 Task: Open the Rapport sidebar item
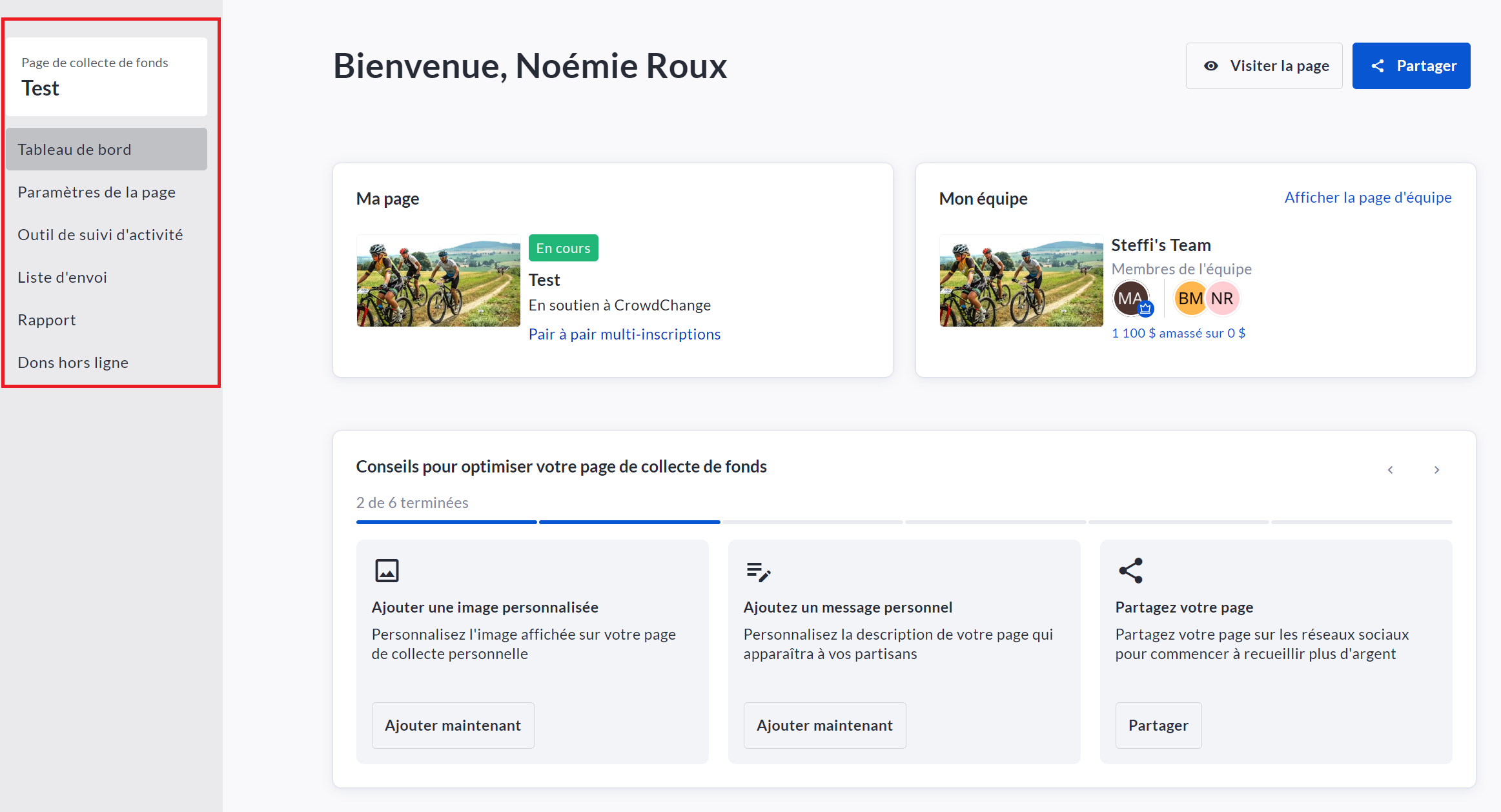(x=46, y=320)
